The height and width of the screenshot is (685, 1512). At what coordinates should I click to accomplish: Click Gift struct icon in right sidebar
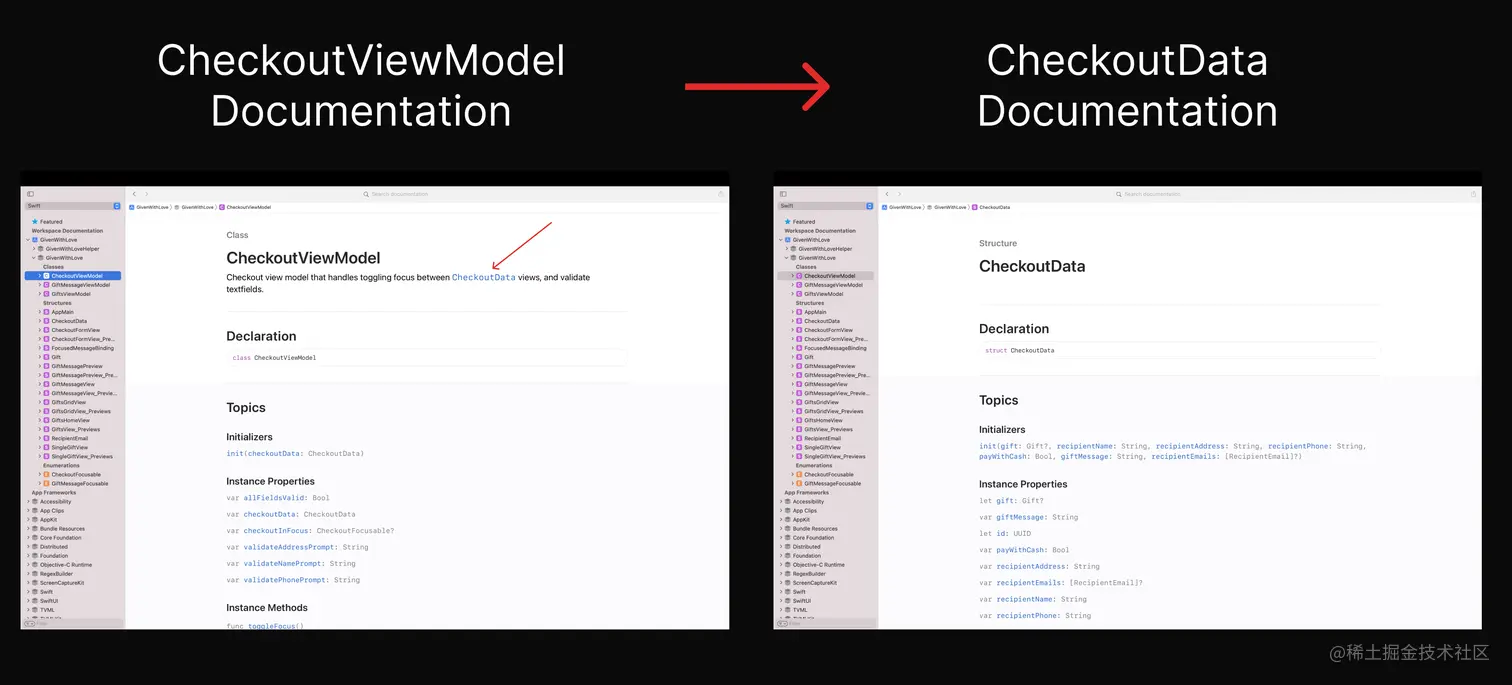(x=799, y=357)
